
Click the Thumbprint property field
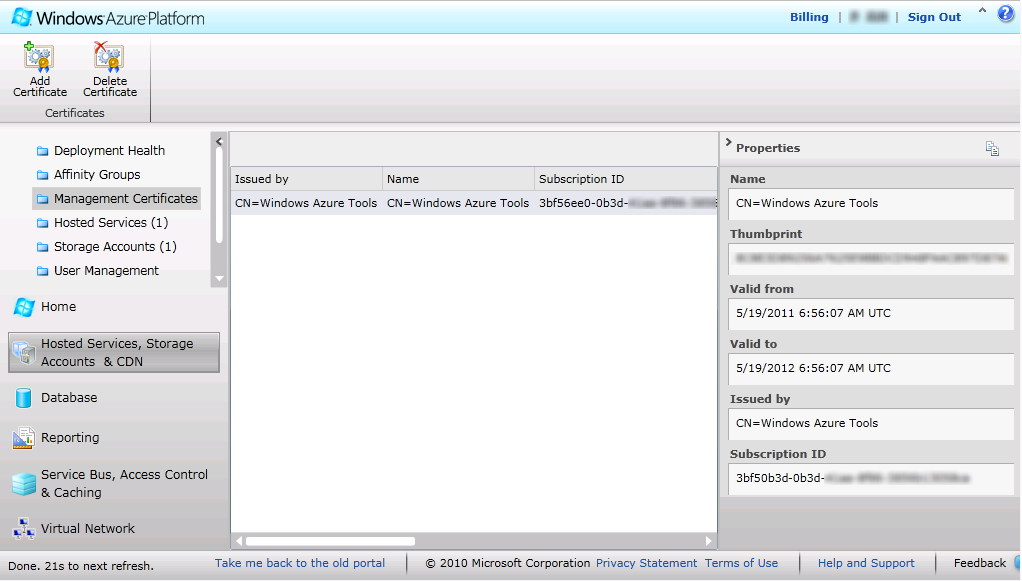(871, 258)
